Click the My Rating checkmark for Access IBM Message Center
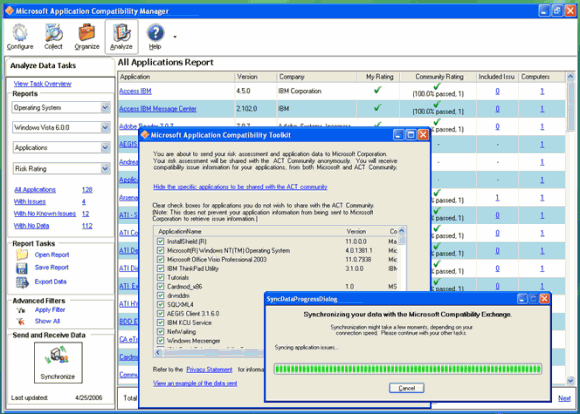This screenshot has width=580, height=414. [377, 108]
